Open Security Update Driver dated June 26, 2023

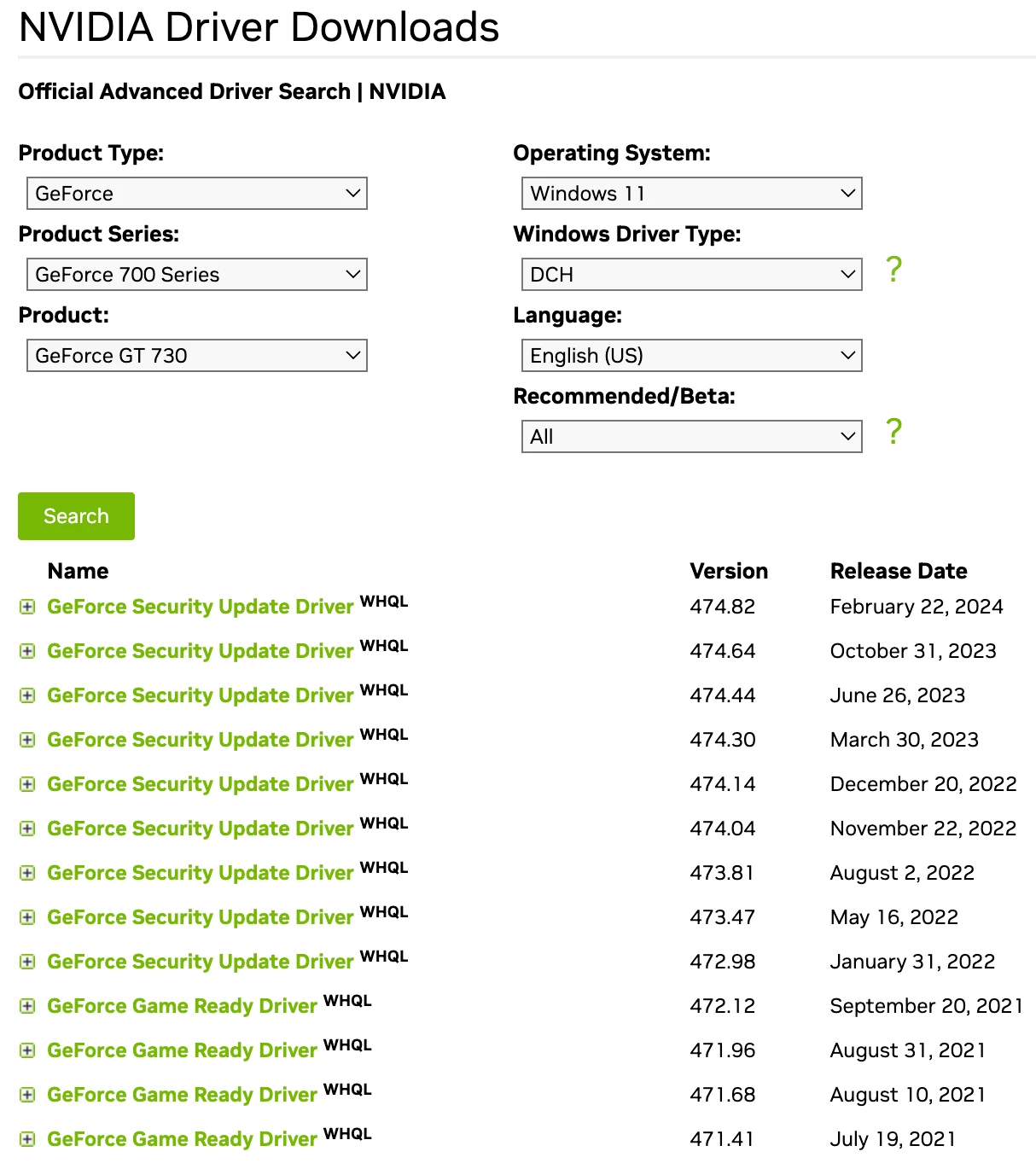[x=200, y=695]
